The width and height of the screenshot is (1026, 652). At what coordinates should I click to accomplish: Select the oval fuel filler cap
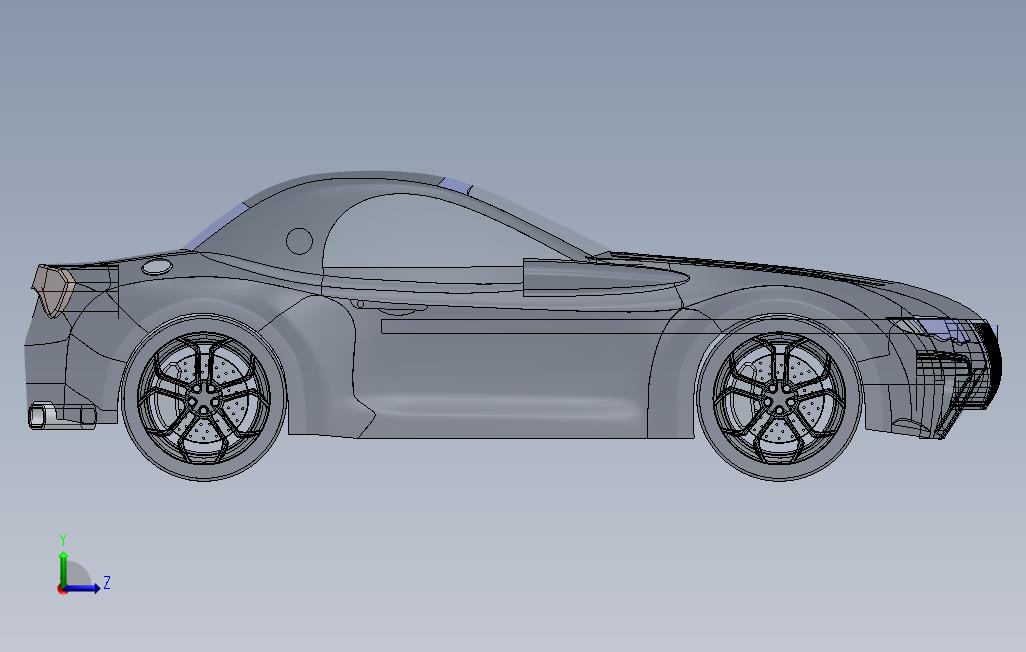click(x=157, y=266)
